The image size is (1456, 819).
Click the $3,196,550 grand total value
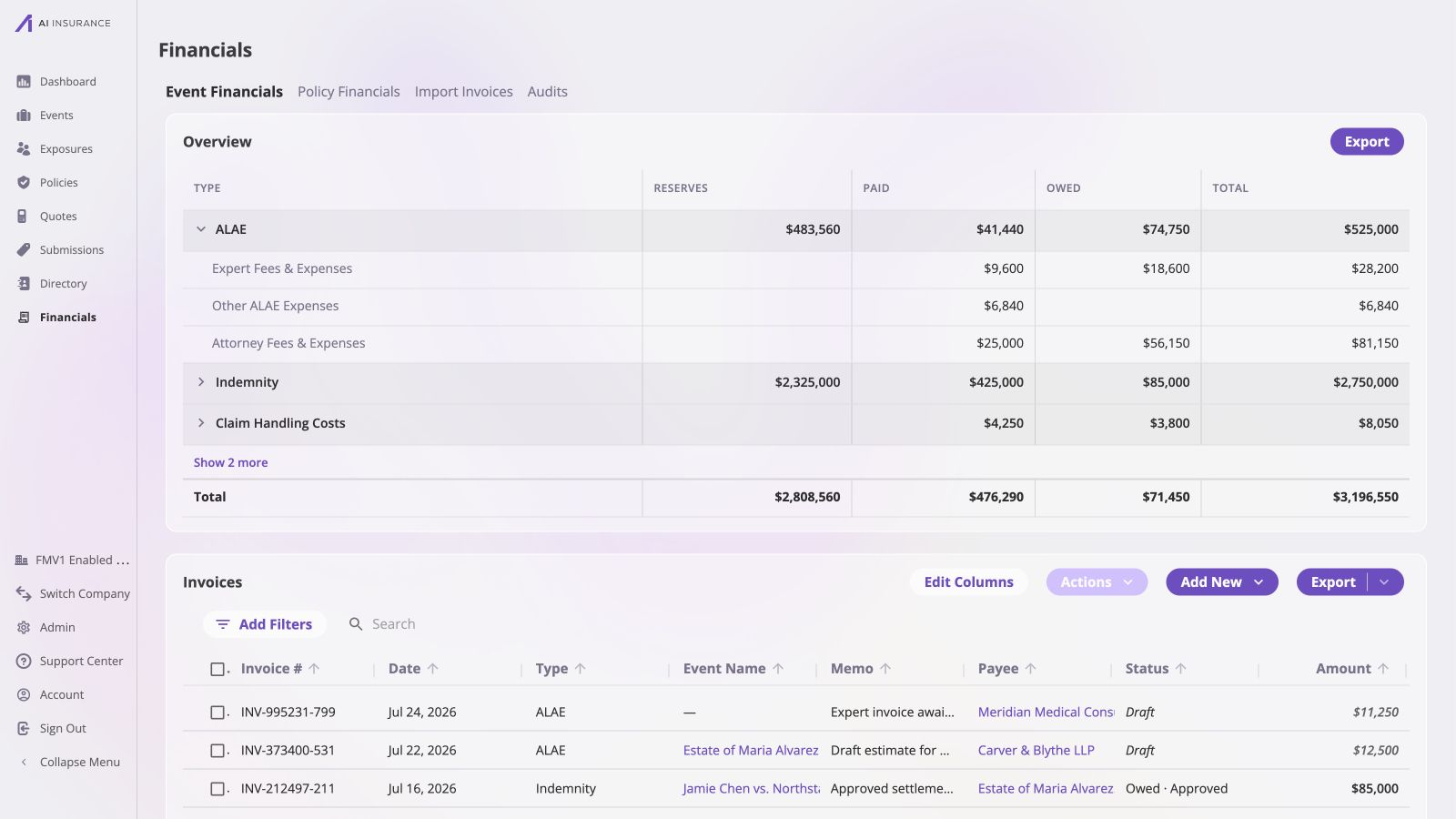[x=1366, y=497]
